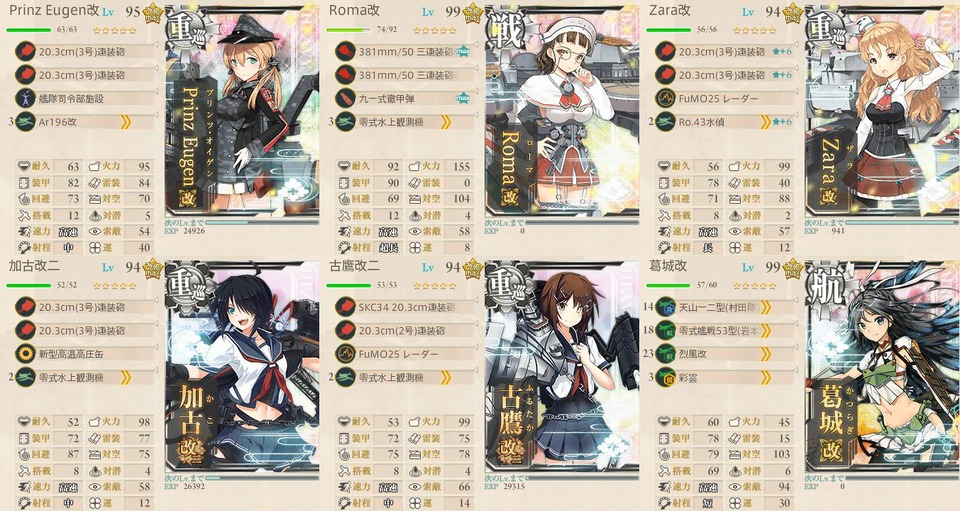Click the yellow chevron beside Zero Fighter Model 53
This screenshot has height=511, width=960.
(x=765, y=330)
